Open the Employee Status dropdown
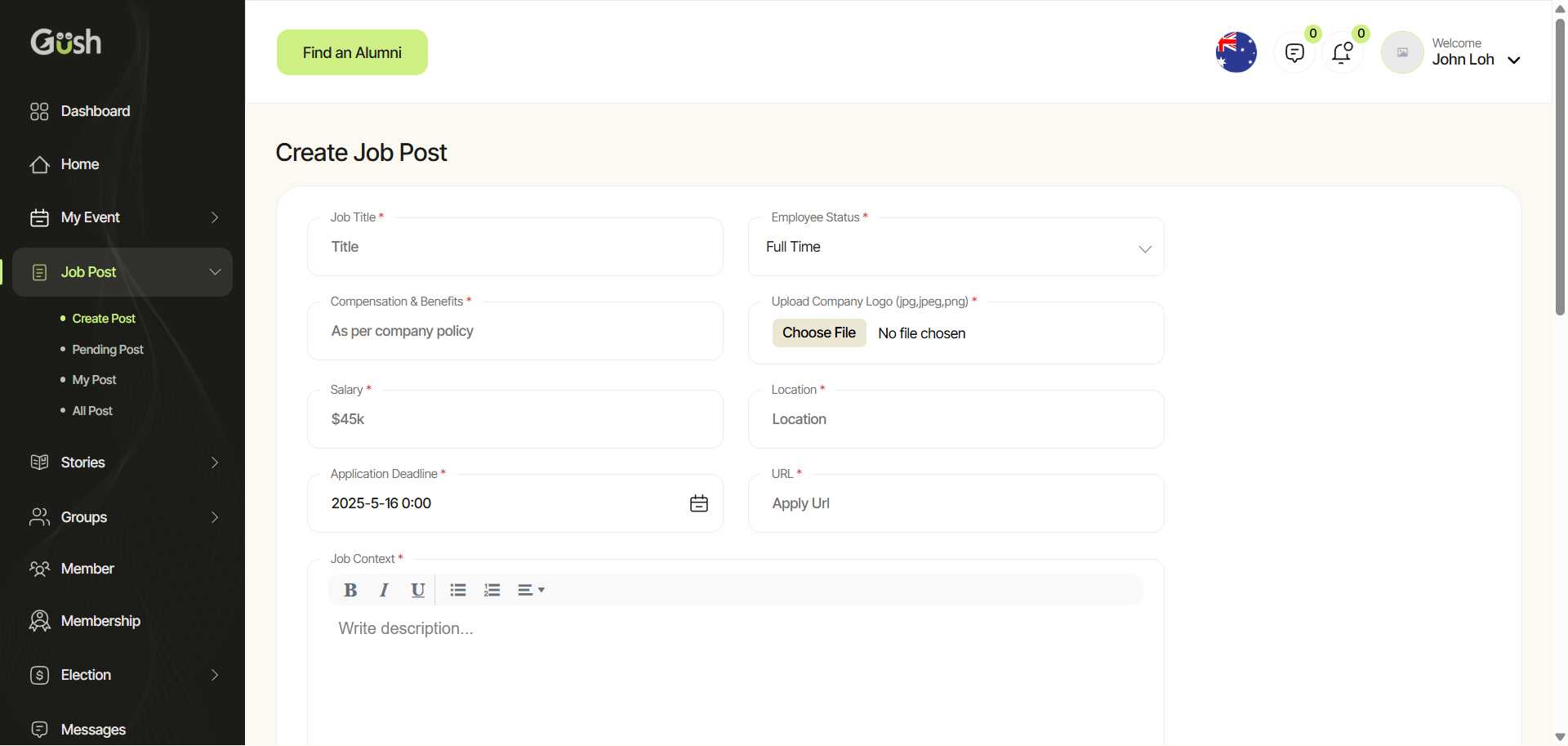 (x=956, y=247)
